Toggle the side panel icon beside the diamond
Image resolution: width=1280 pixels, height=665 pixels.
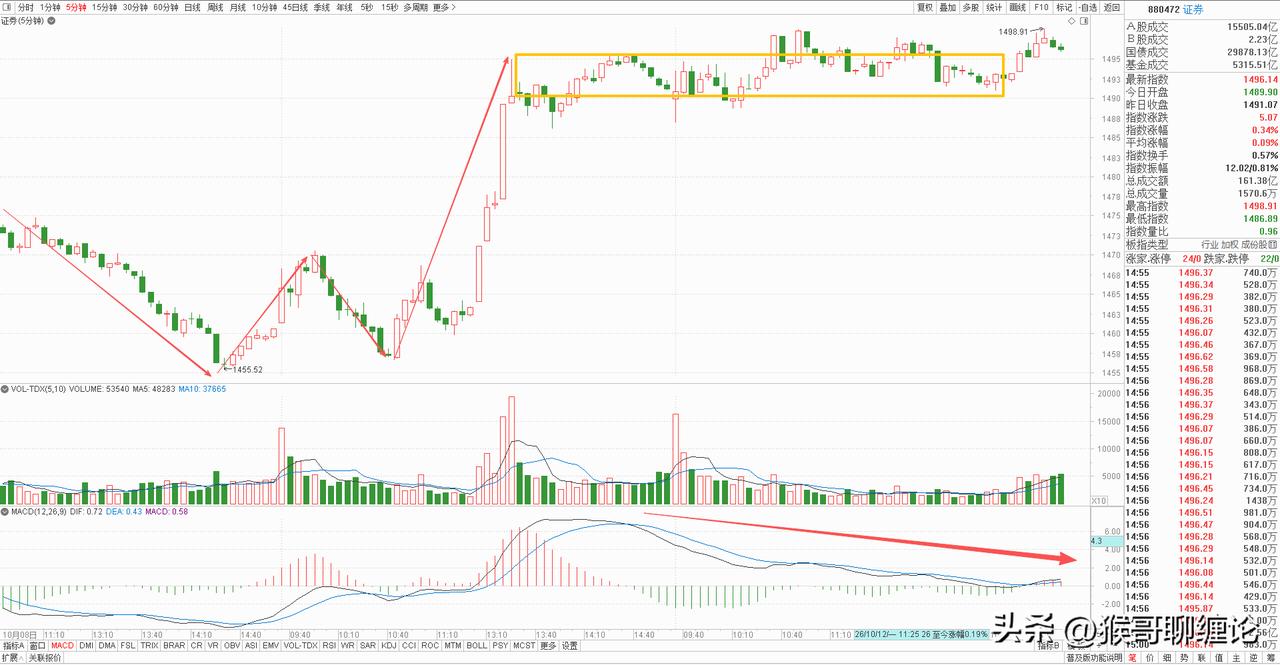tap(1083, 20)
